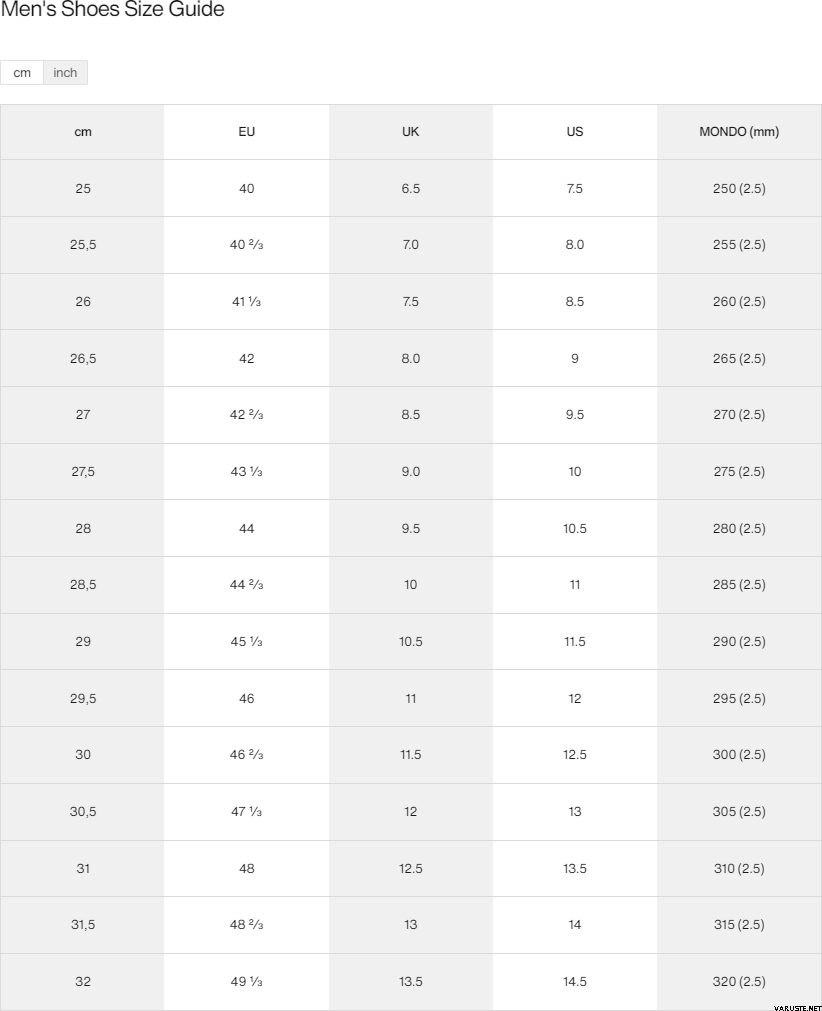Click the EU column header
Viewport: 822px width, 1011px height.
[x=247, y=132]
